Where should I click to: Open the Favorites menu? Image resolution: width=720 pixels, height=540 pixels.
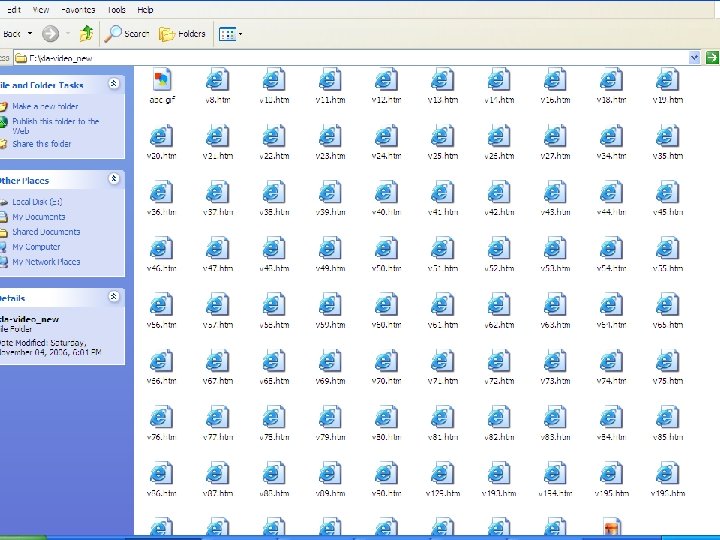pyautogui.click(x=78, y=10)
